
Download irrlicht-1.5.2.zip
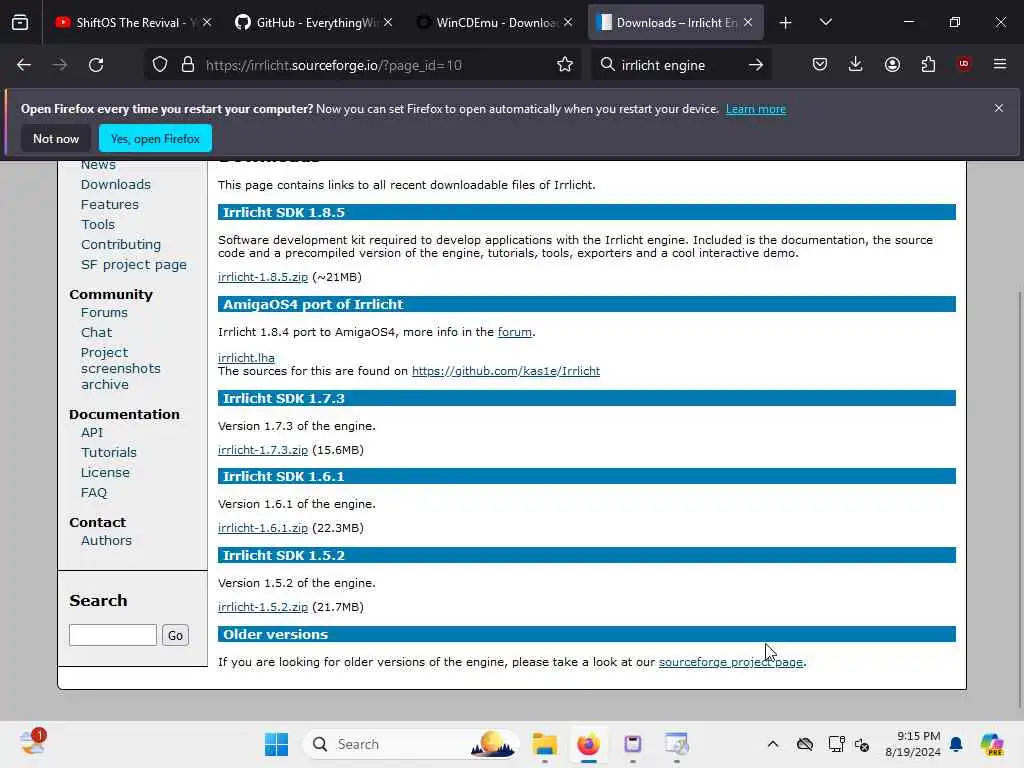pos(263,607)
